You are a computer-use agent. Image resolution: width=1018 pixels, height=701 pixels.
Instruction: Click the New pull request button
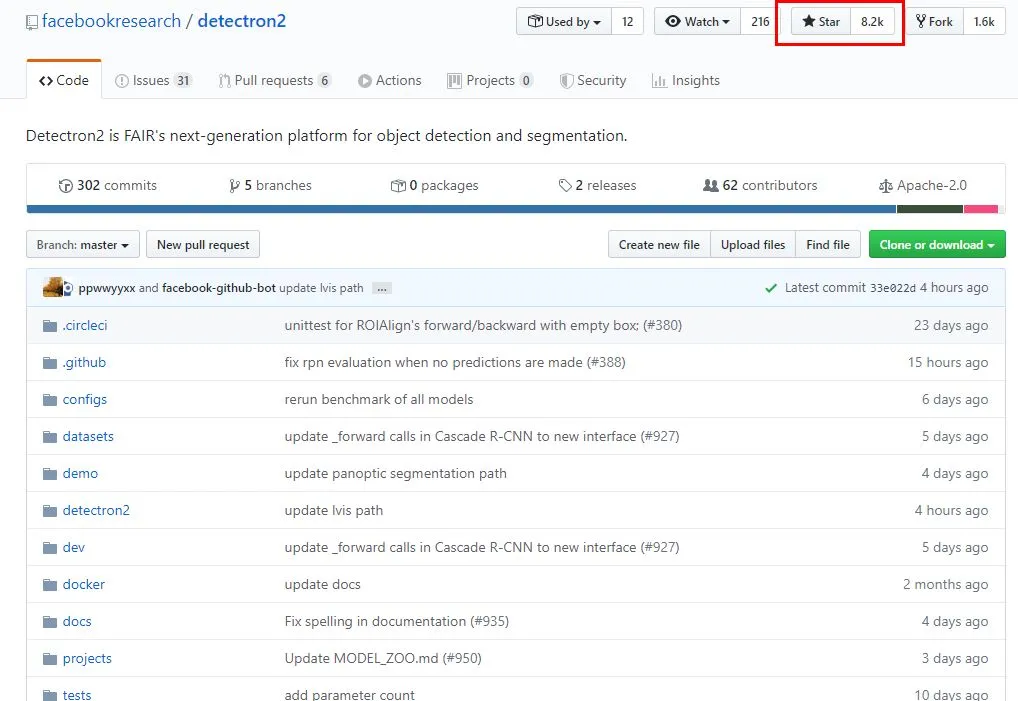tap(203, 245)
